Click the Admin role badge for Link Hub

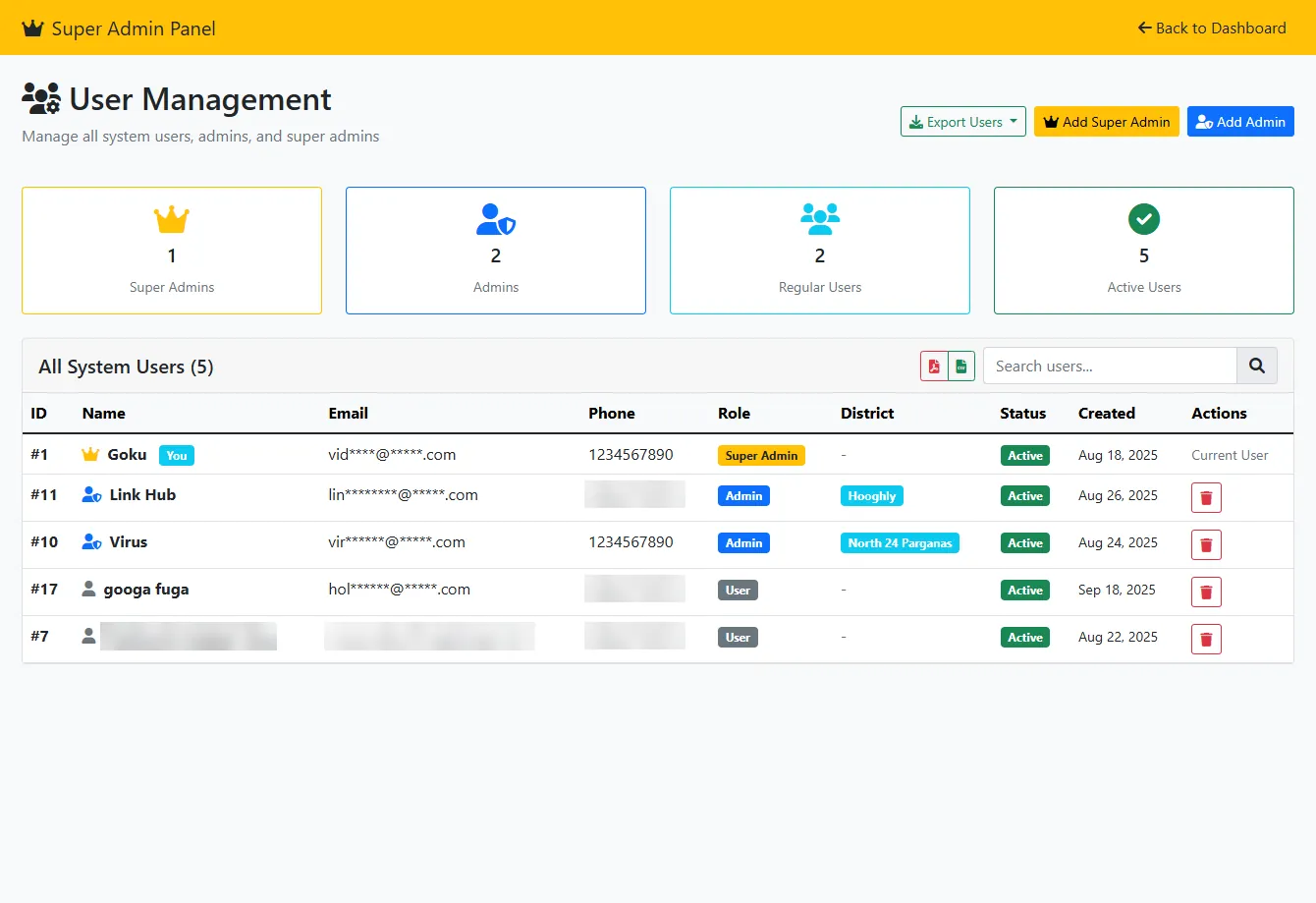click(743, 496)
